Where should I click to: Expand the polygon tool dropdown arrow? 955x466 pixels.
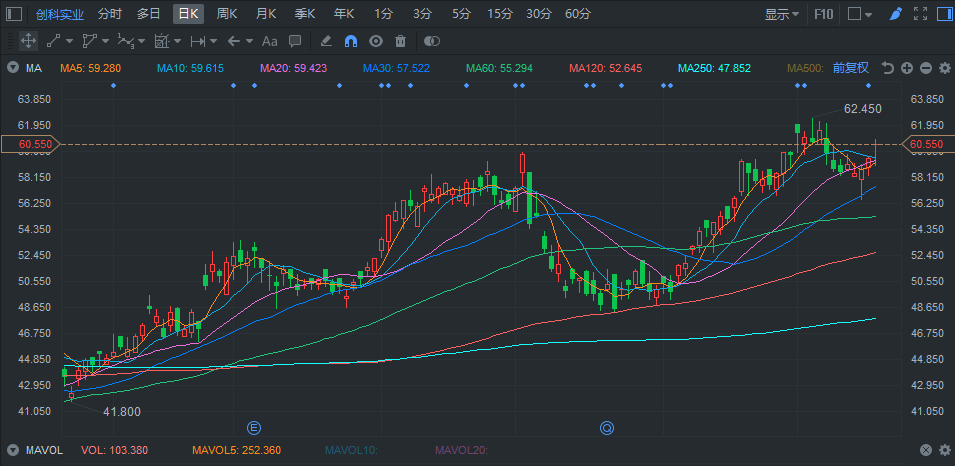coord(105,41)
